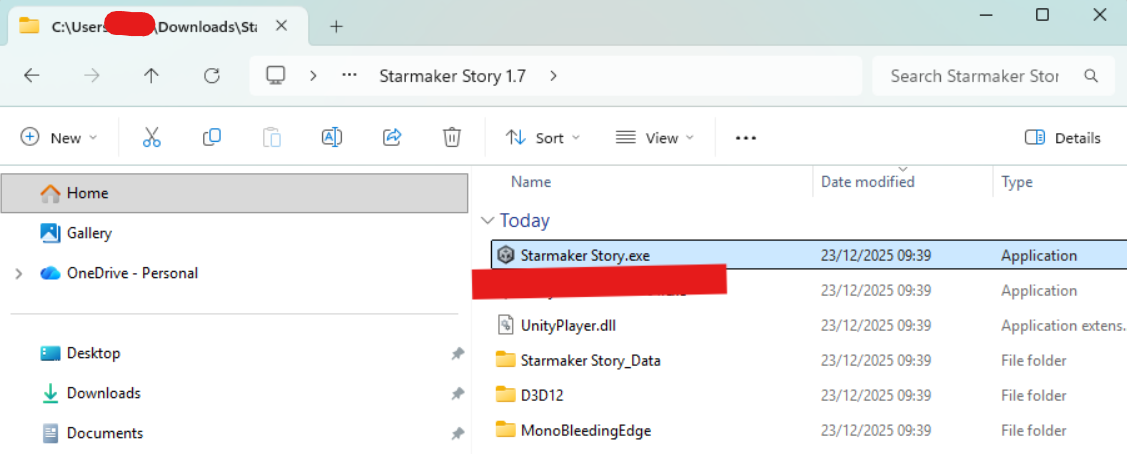The height and width of the screenshot is (454, 1127).
Task: Open the New item dropdown
Action: tap(60, 138)
